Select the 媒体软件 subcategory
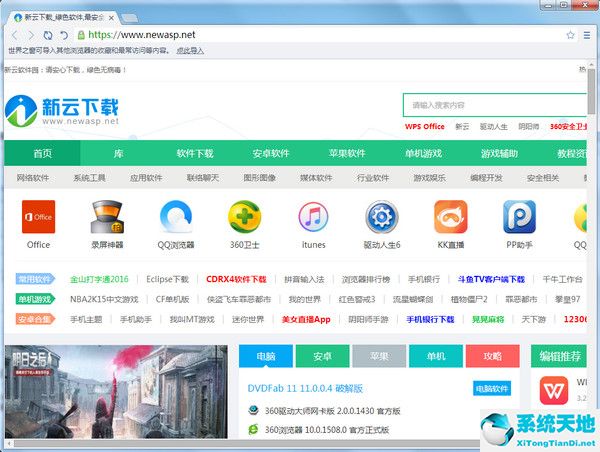 pos(316,178)
